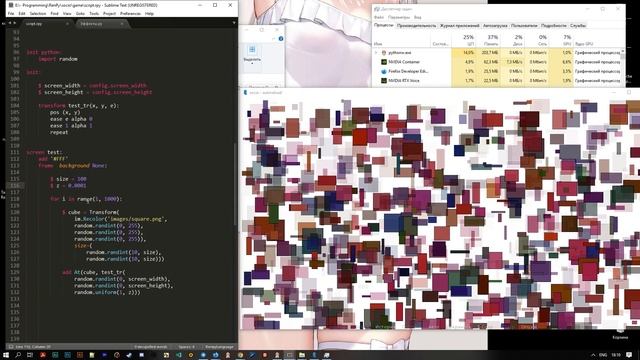Open the Файл menu in Task Manager
The image size is (640, 360).
point(378,18)
